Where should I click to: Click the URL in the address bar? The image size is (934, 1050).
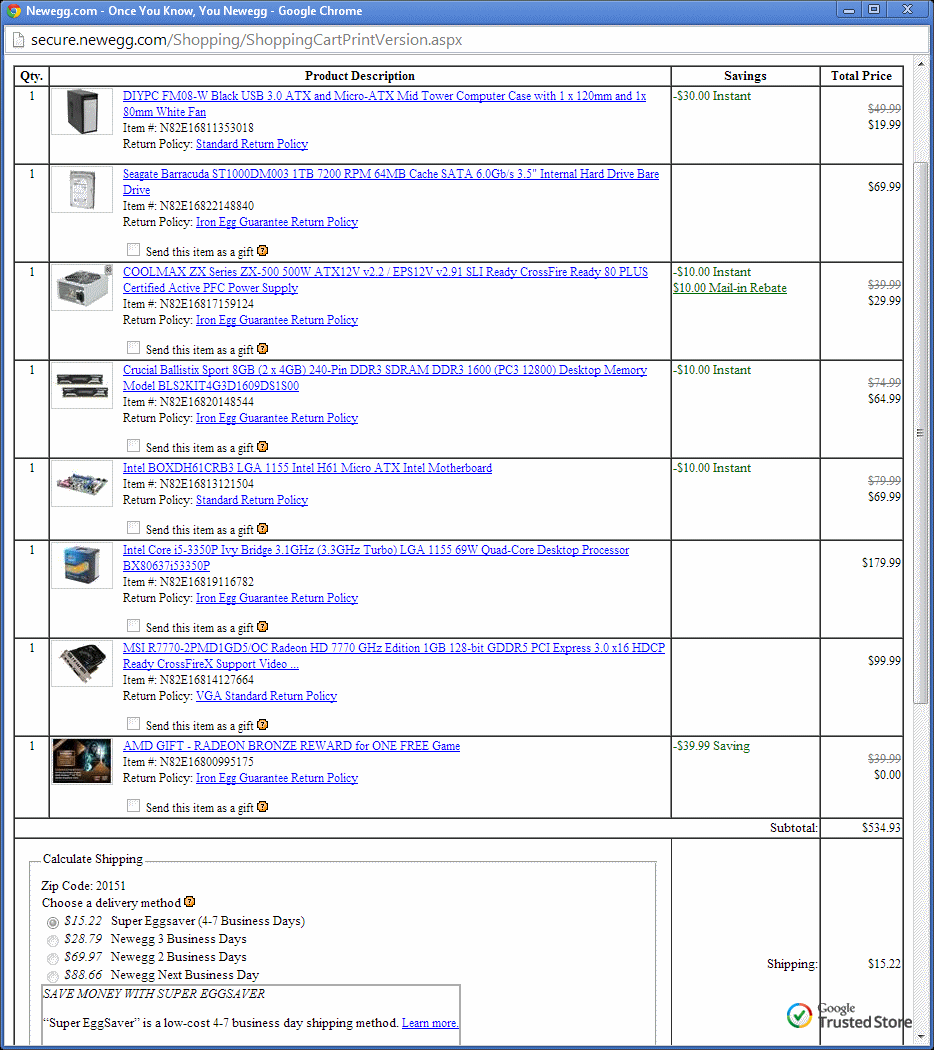pyautogui.click(x=246, y=40)
